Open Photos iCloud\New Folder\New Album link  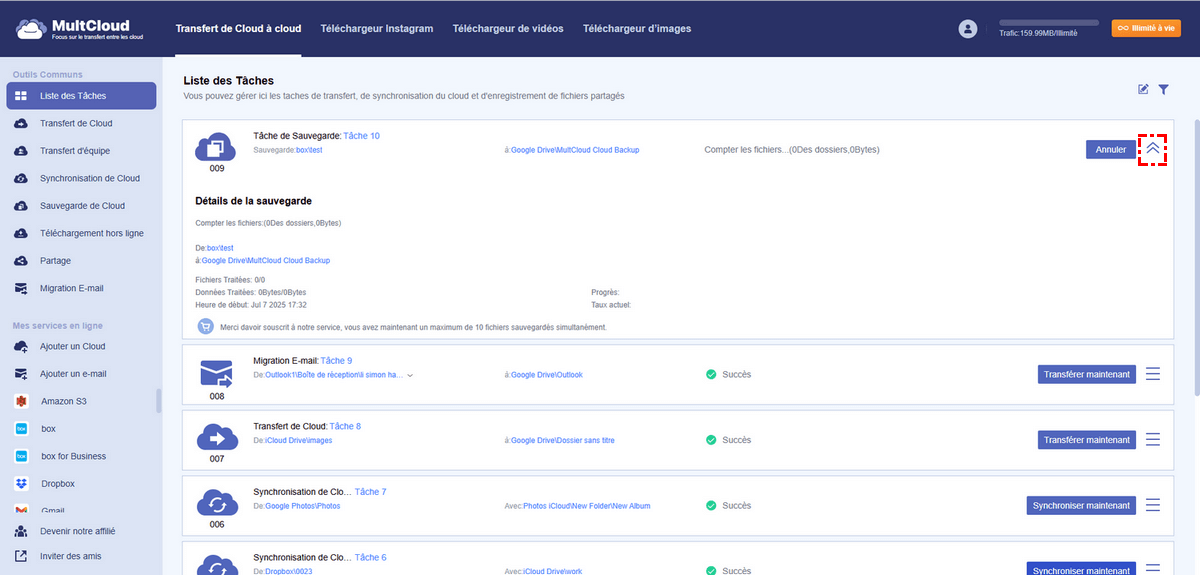tap(588, 506)
